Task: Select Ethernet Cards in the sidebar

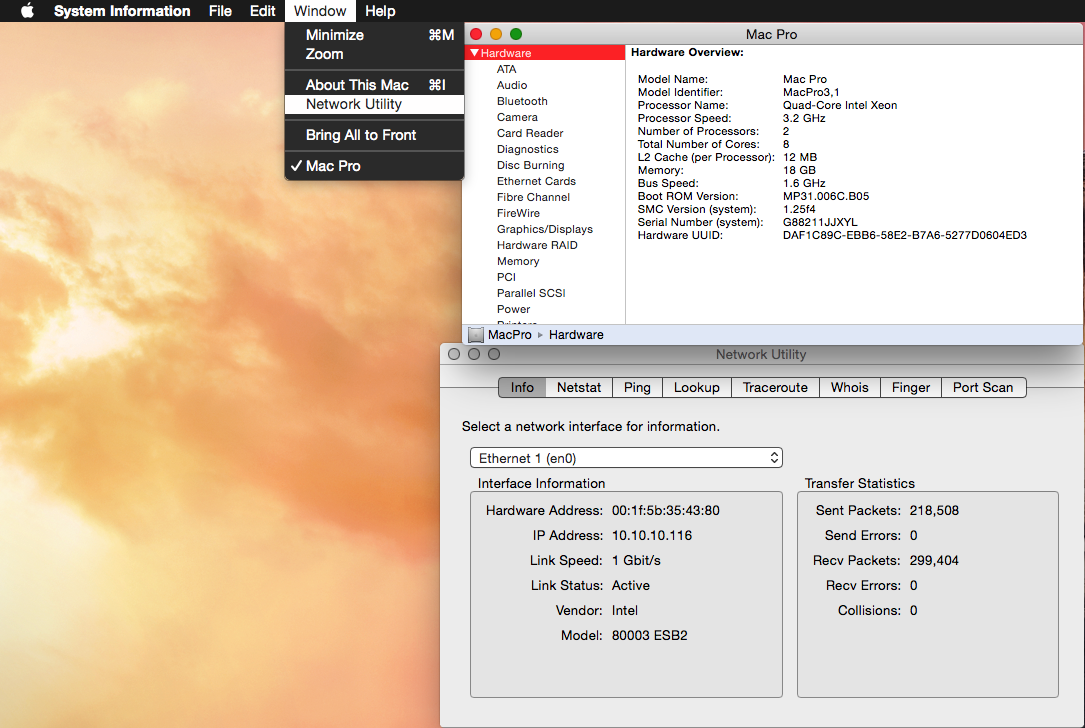Action: (536, 181)
